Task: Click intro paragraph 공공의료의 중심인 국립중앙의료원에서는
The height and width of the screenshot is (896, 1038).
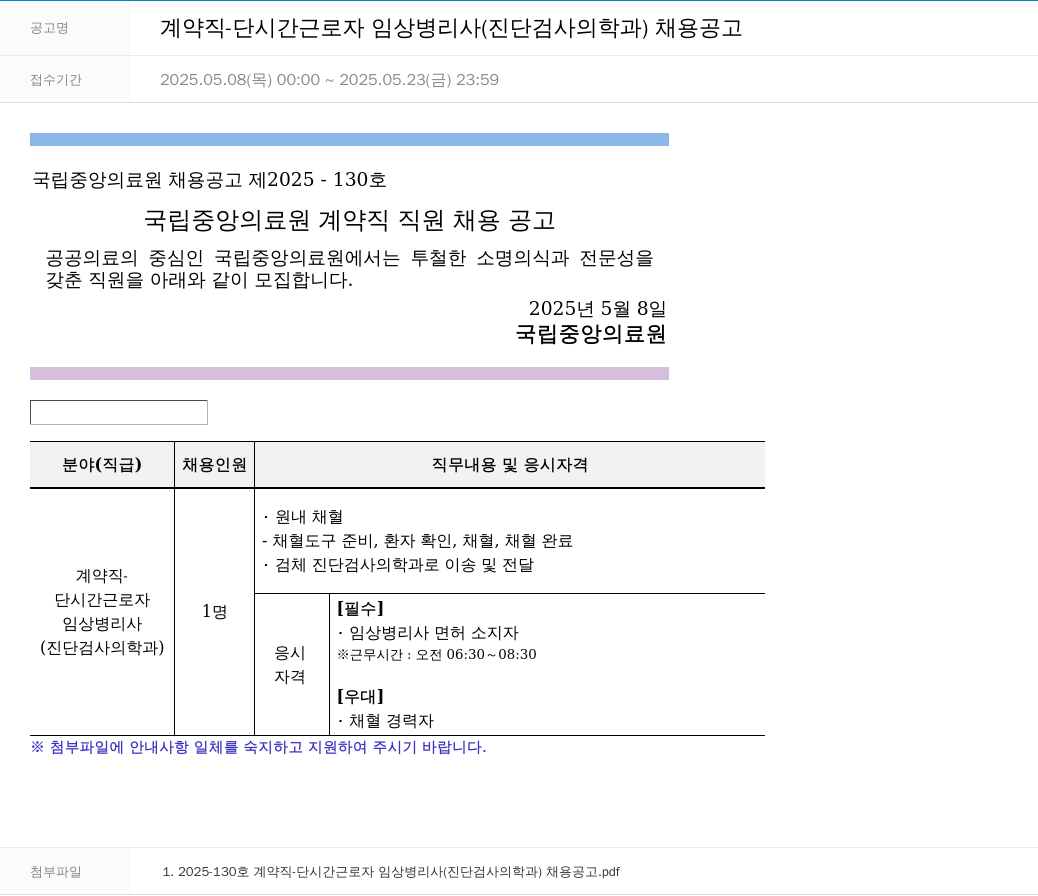Action: (x=349, y=269)
